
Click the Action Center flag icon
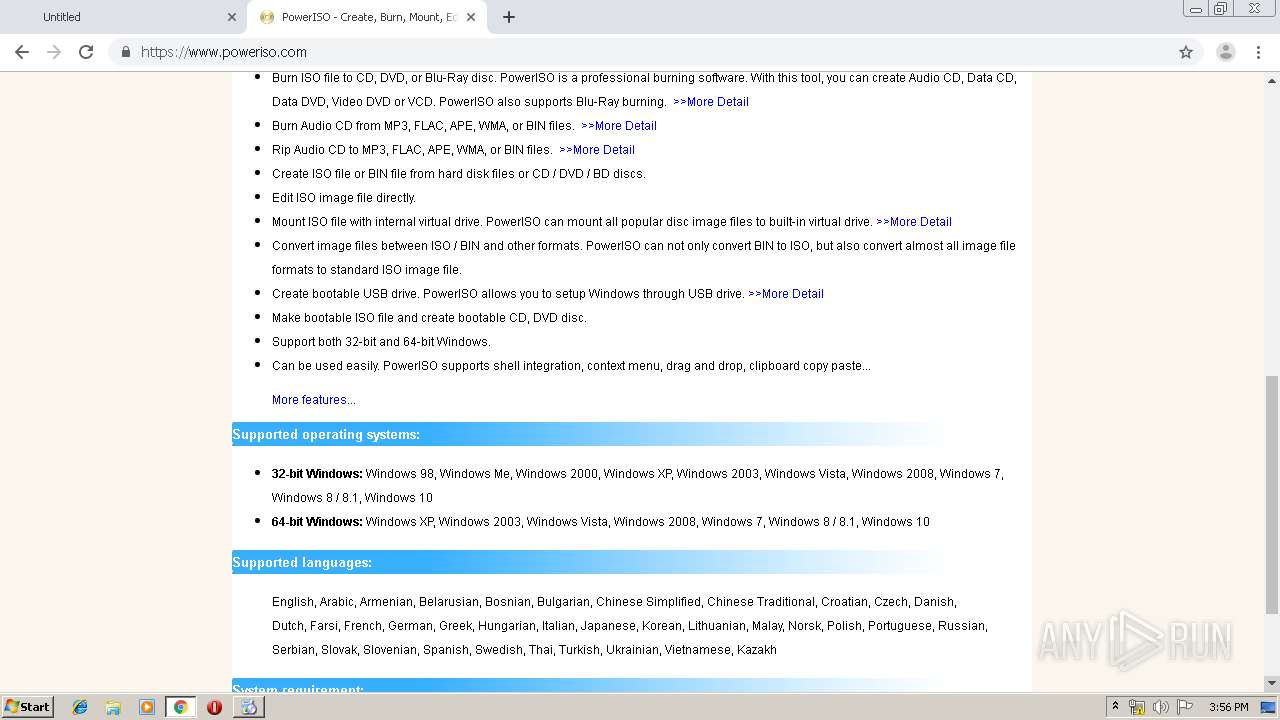click(x=1185, y=707)
